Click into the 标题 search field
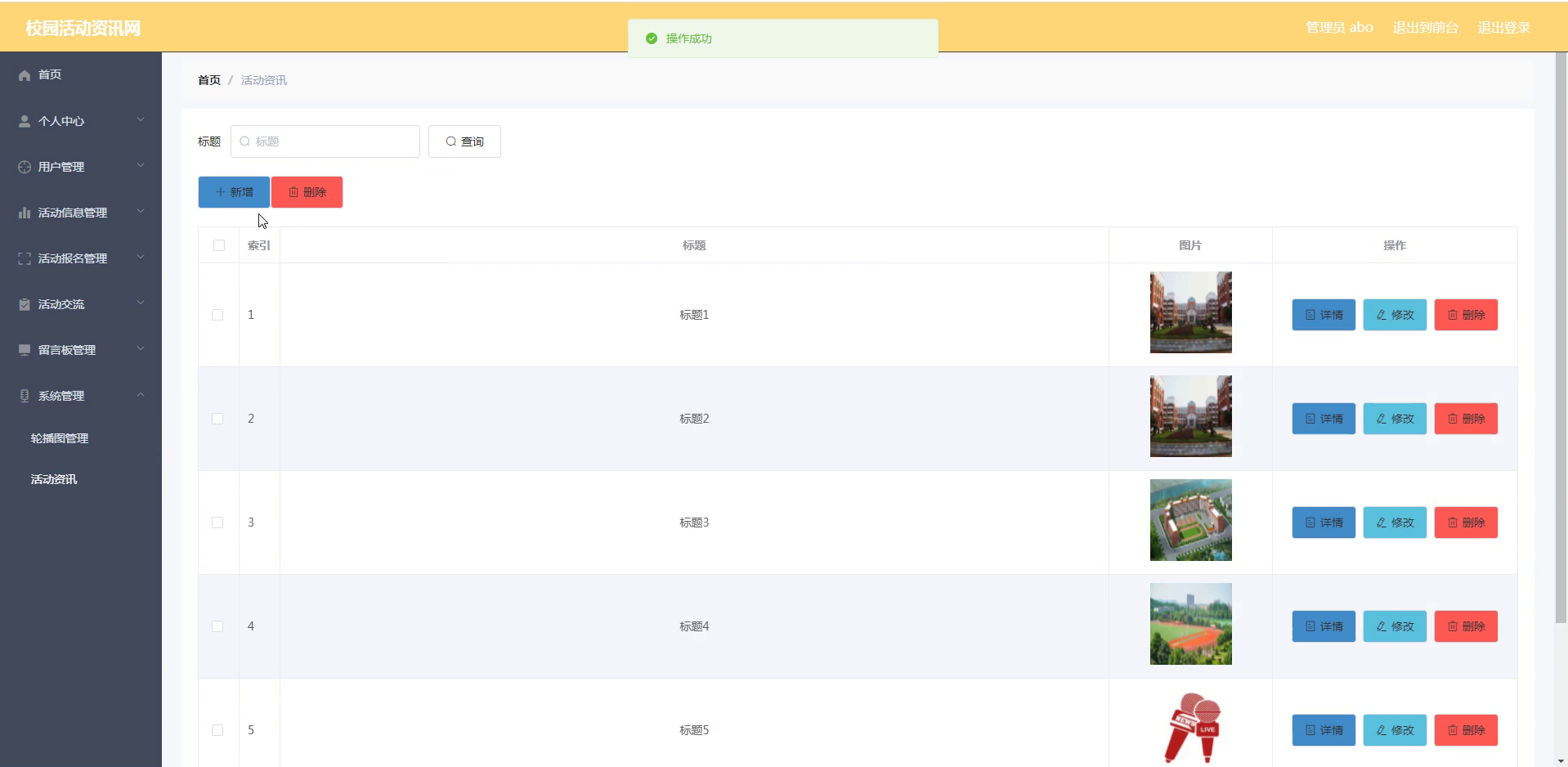The width and height of the screenshot is (1568, 767). (325, 141)
